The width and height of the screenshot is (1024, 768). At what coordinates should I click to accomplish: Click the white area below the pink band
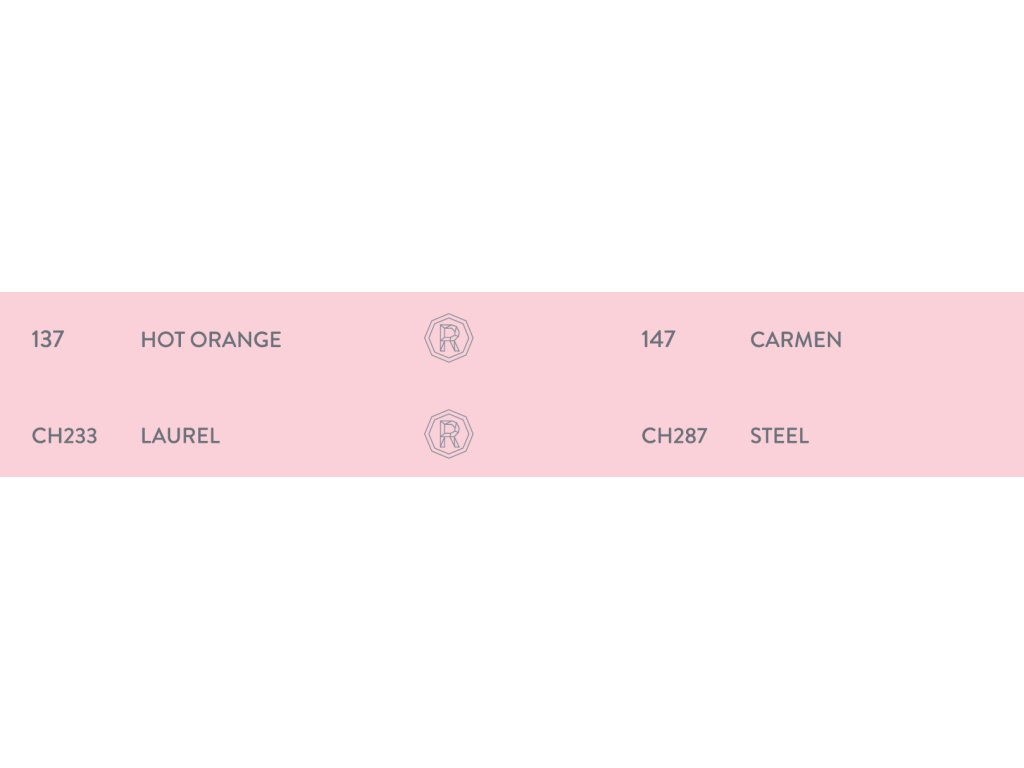click(x=512, y=620)
